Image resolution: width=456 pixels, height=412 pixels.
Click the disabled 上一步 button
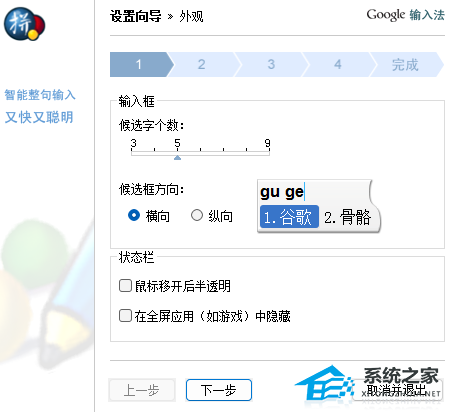coord(142,390)
